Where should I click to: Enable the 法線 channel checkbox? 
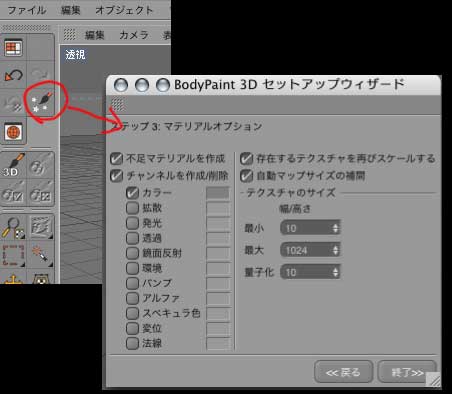click(x=132, y=343)
